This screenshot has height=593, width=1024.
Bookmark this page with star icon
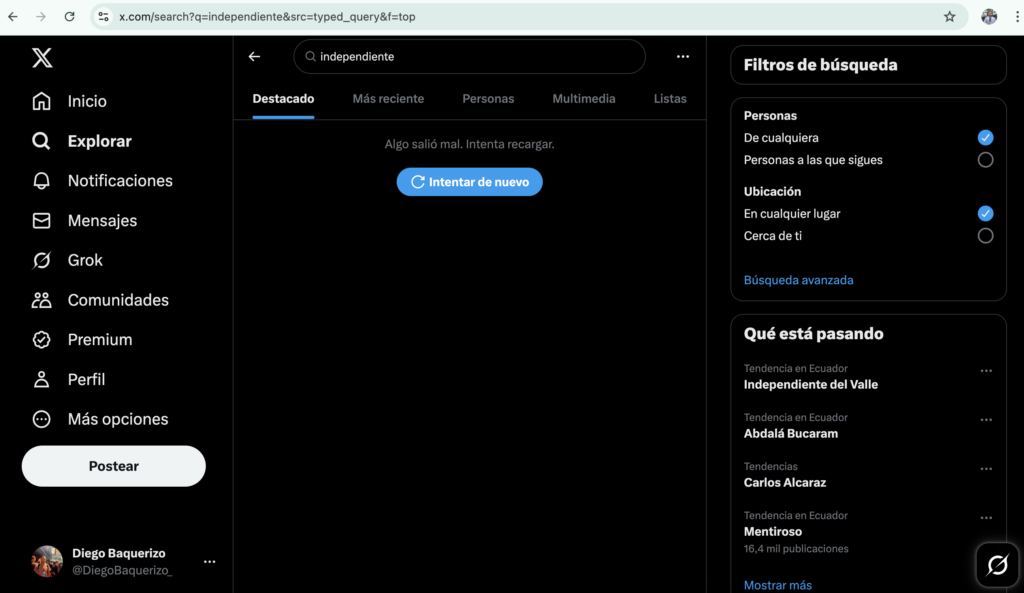tap(950, 17)
